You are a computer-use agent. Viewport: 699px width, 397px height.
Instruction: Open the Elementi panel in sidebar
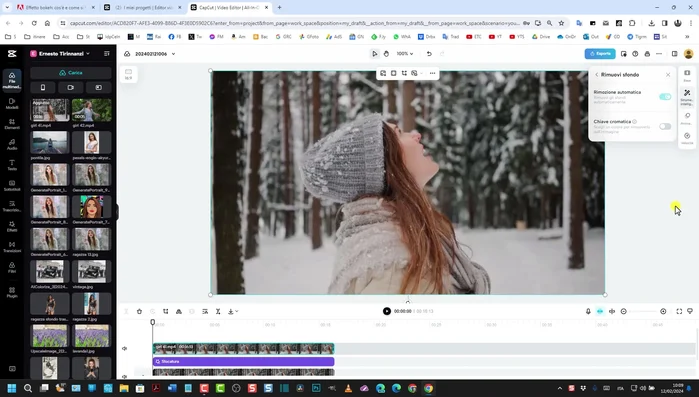pos(12,124)
